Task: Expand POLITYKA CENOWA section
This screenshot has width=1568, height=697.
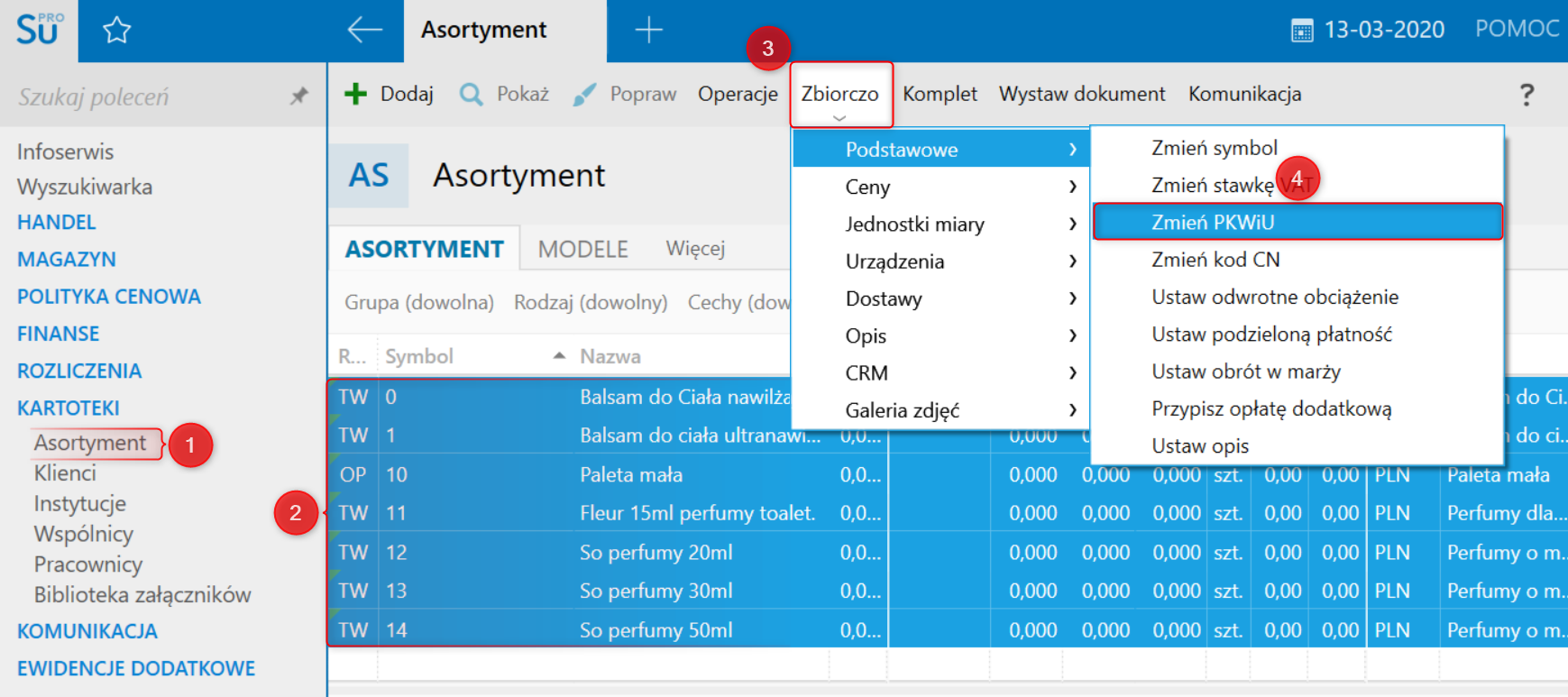Action: pos(108,297)
